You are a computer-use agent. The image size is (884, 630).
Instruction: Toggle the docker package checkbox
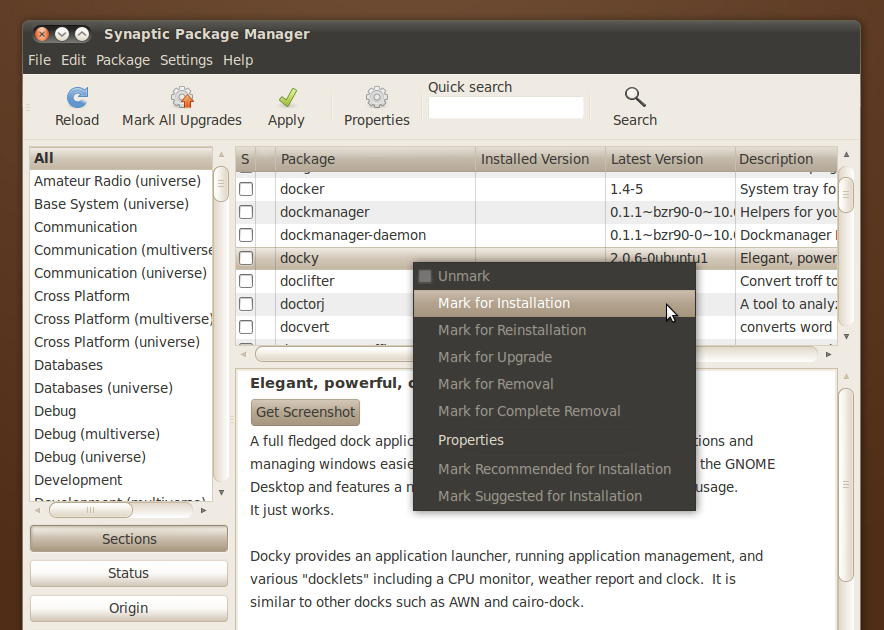pyautogui.click(x=246, y=189)
